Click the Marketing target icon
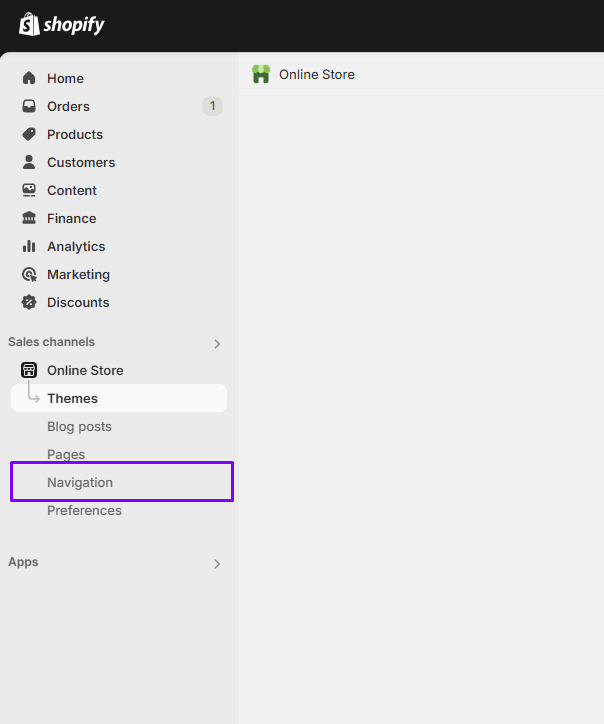The image size is (604, 724). 29,274
